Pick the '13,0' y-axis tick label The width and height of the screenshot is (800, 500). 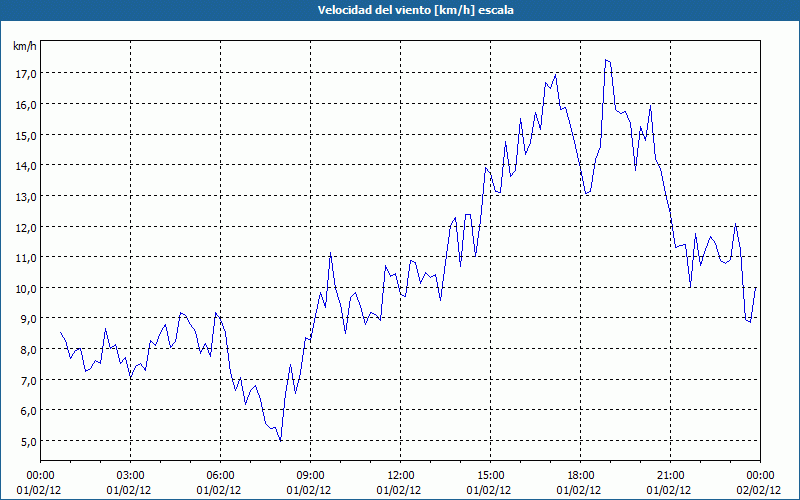pyautogui.click(x=26, y=196)
